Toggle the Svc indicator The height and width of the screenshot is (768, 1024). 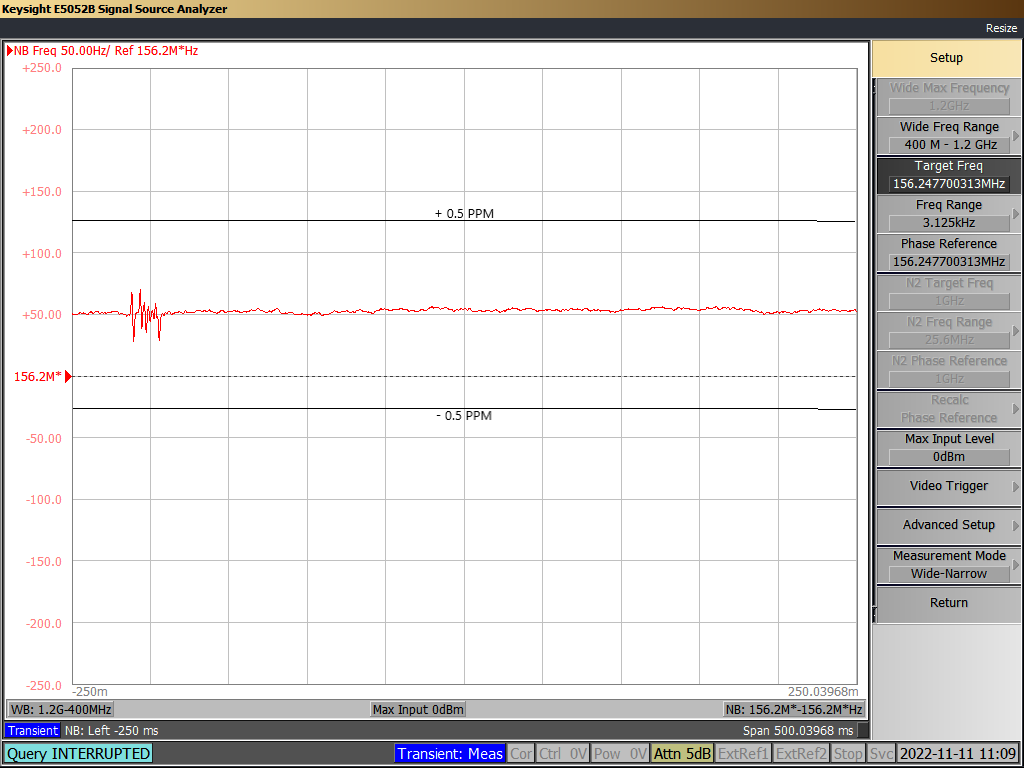(x=880, y=754)
